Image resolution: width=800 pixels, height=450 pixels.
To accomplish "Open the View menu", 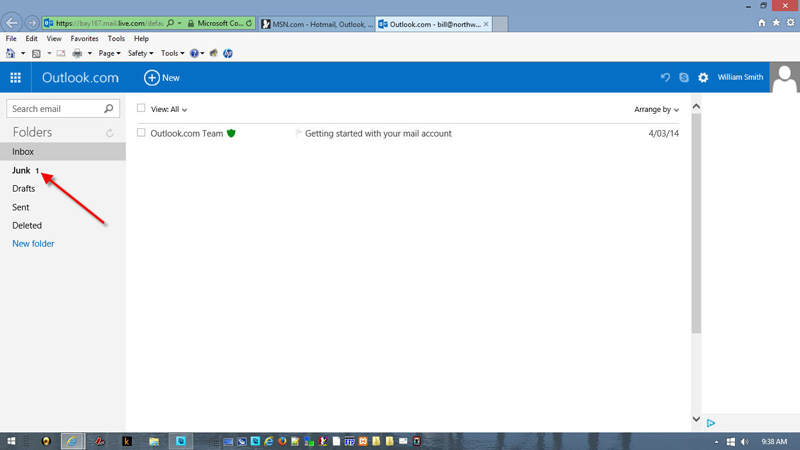I will pyautogui.click(x=54, y=38).
